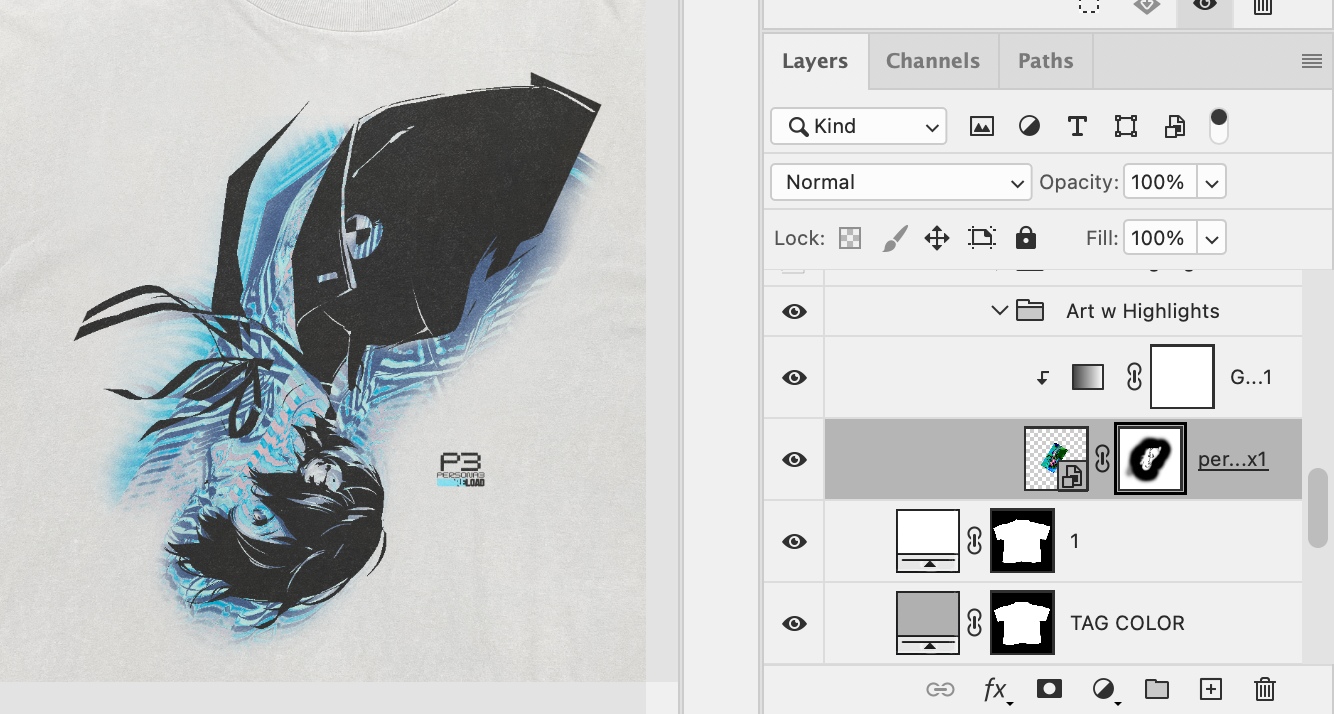Click the G...1 layer name

pos(1251,378)
